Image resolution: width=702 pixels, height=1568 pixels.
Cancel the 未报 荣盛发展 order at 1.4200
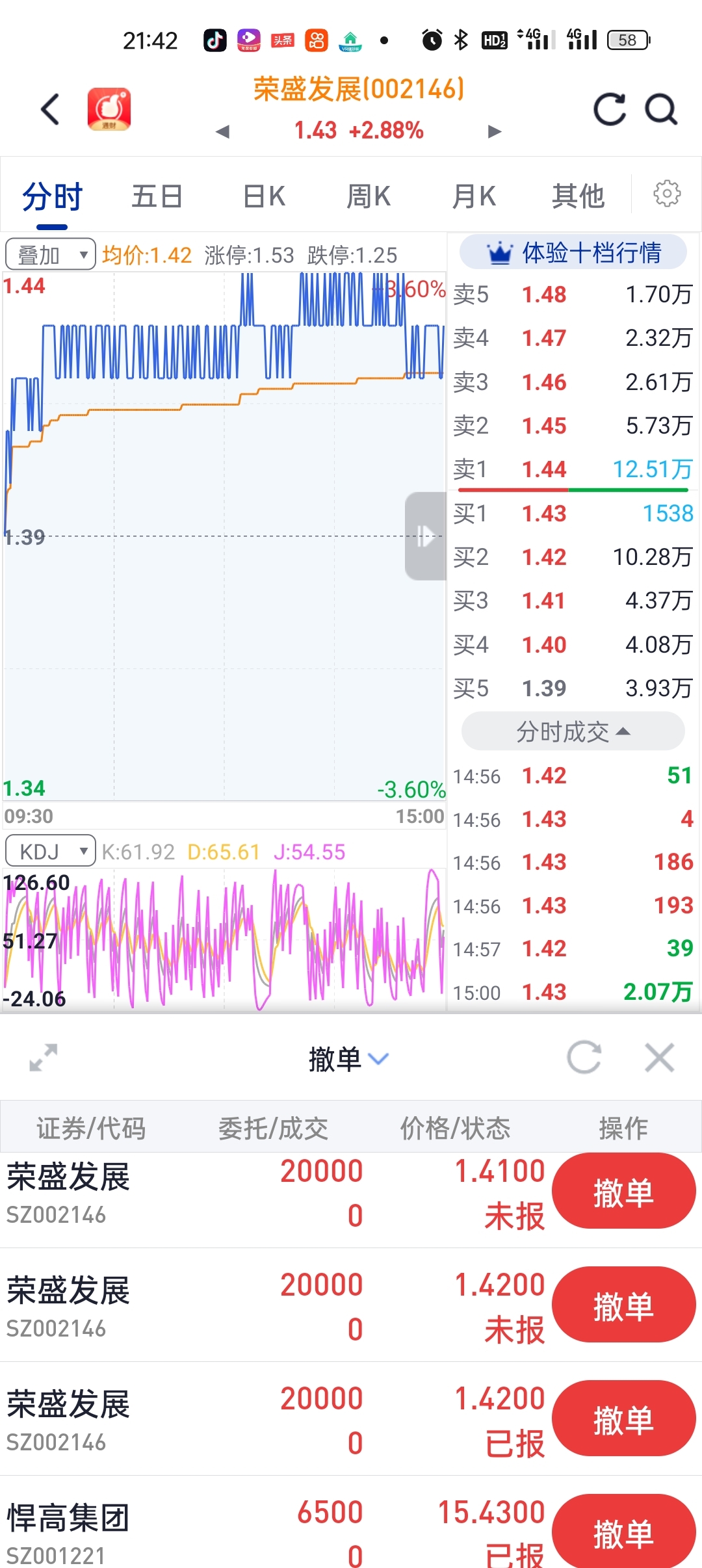623,1305
